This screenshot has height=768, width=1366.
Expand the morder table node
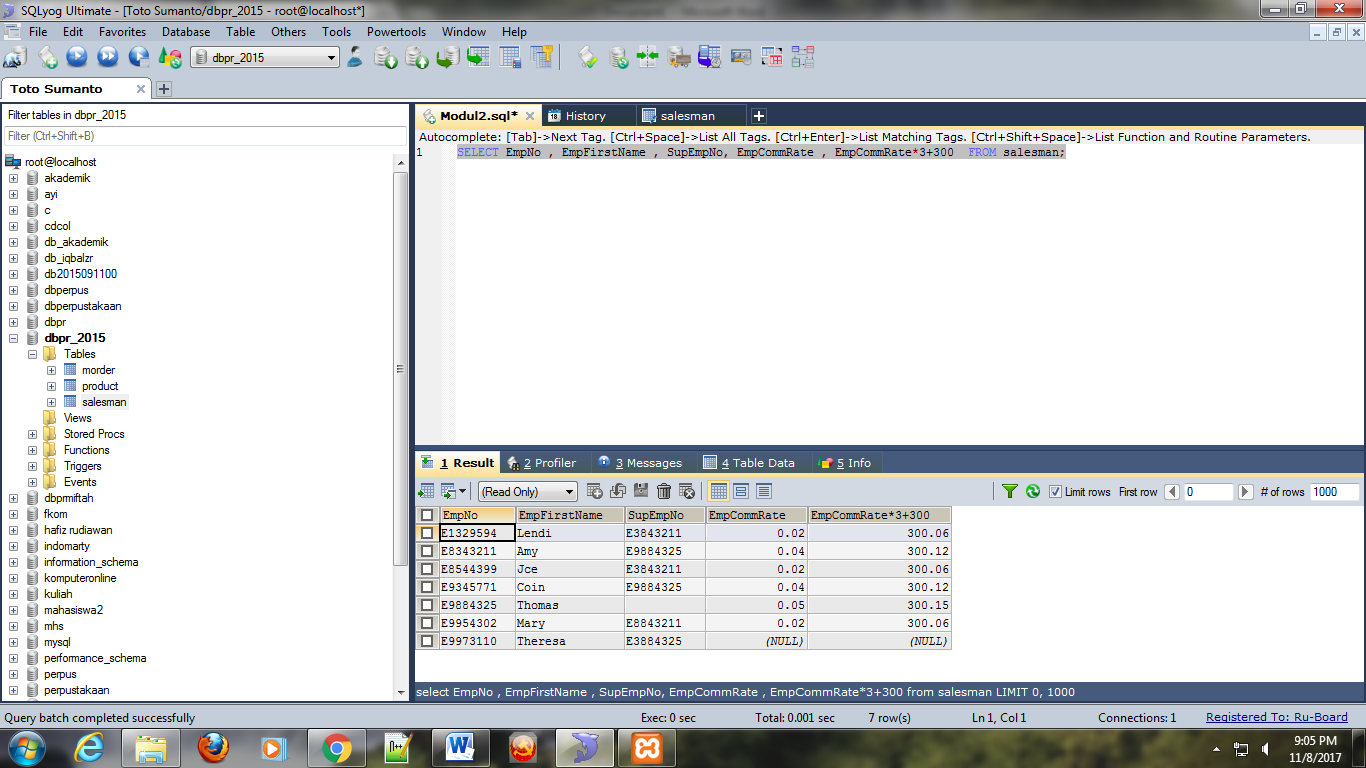pos(52,370)
